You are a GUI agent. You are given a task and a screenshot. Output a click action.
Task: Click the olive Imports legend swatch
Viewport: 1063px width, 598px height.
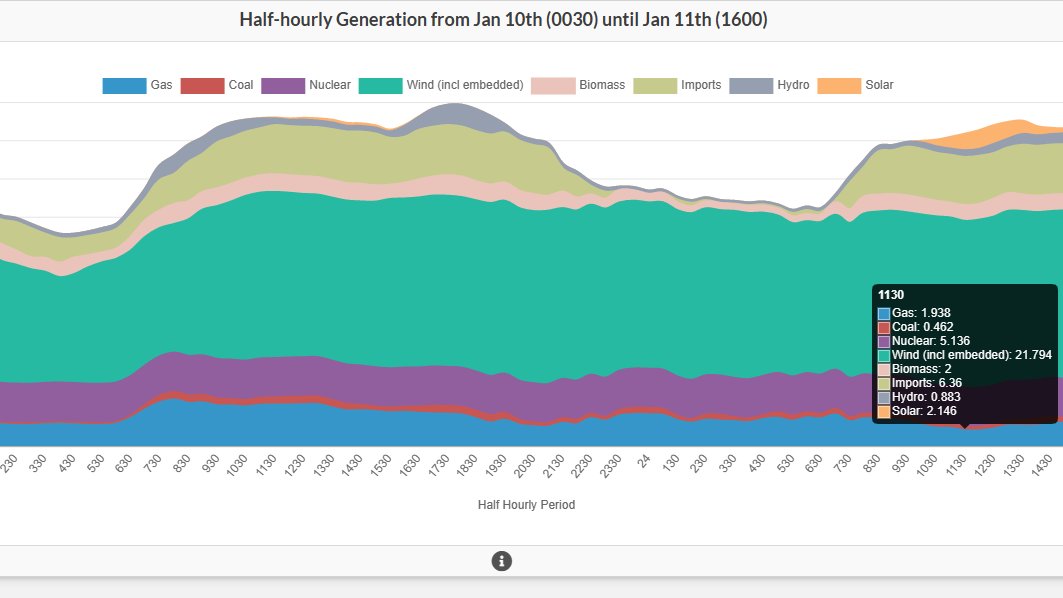click(655, 85)
